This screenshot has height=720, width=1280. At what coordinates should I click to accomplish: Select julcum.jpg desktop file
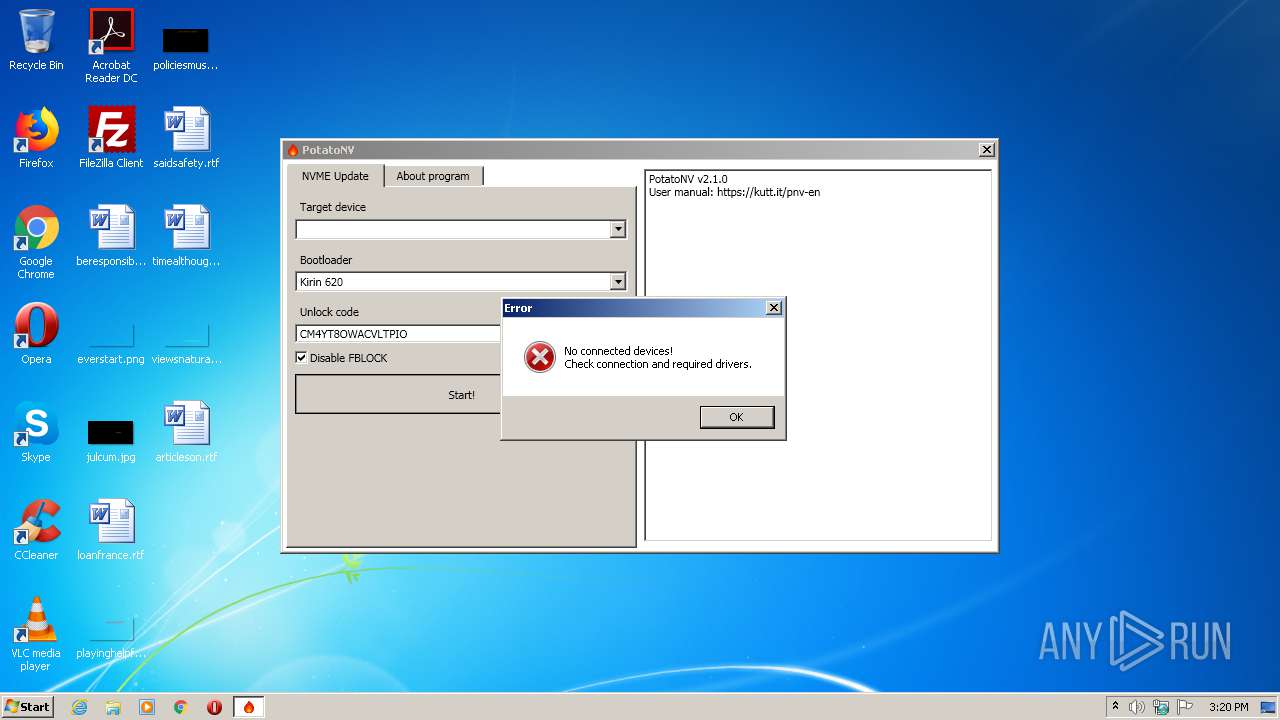111,440
